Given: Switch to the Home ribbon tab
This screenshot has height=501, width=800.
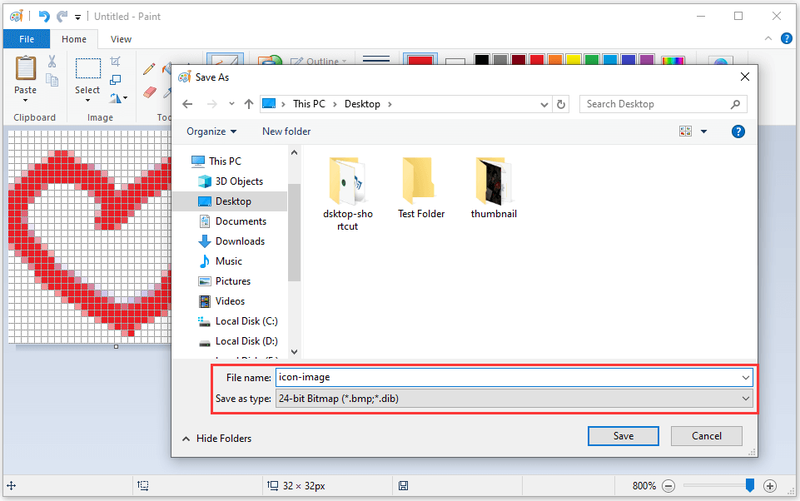Looking at the screenshot, I should click(74, 39).
